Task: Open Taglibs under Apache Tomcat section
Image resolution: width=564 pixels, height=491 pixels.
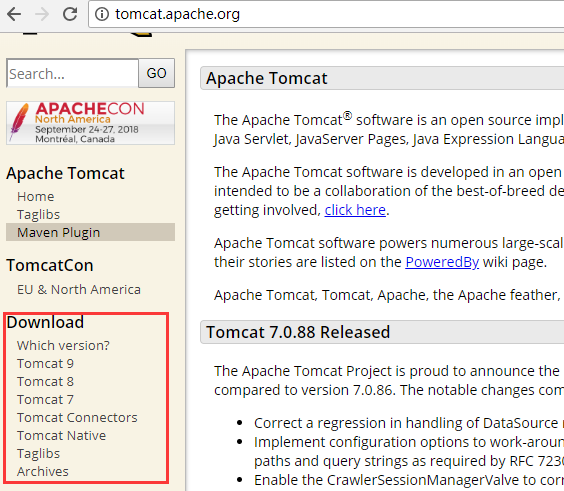Action: tap(38, 214)
